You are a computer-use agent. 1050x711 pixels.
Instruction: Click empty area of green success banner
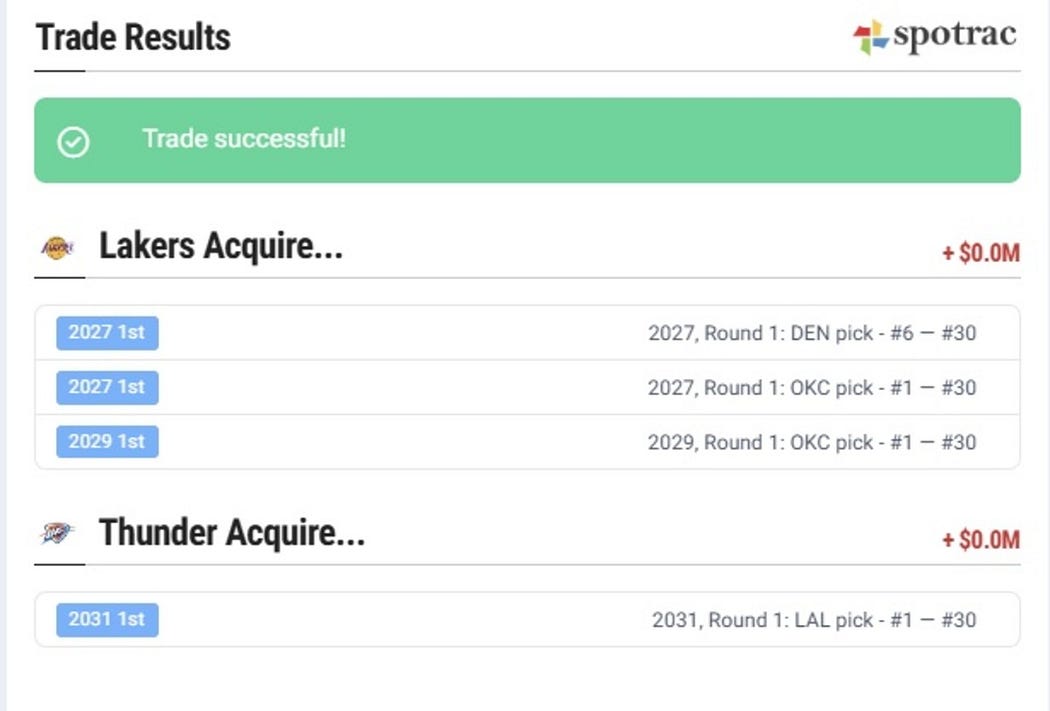tap(680, 140)
